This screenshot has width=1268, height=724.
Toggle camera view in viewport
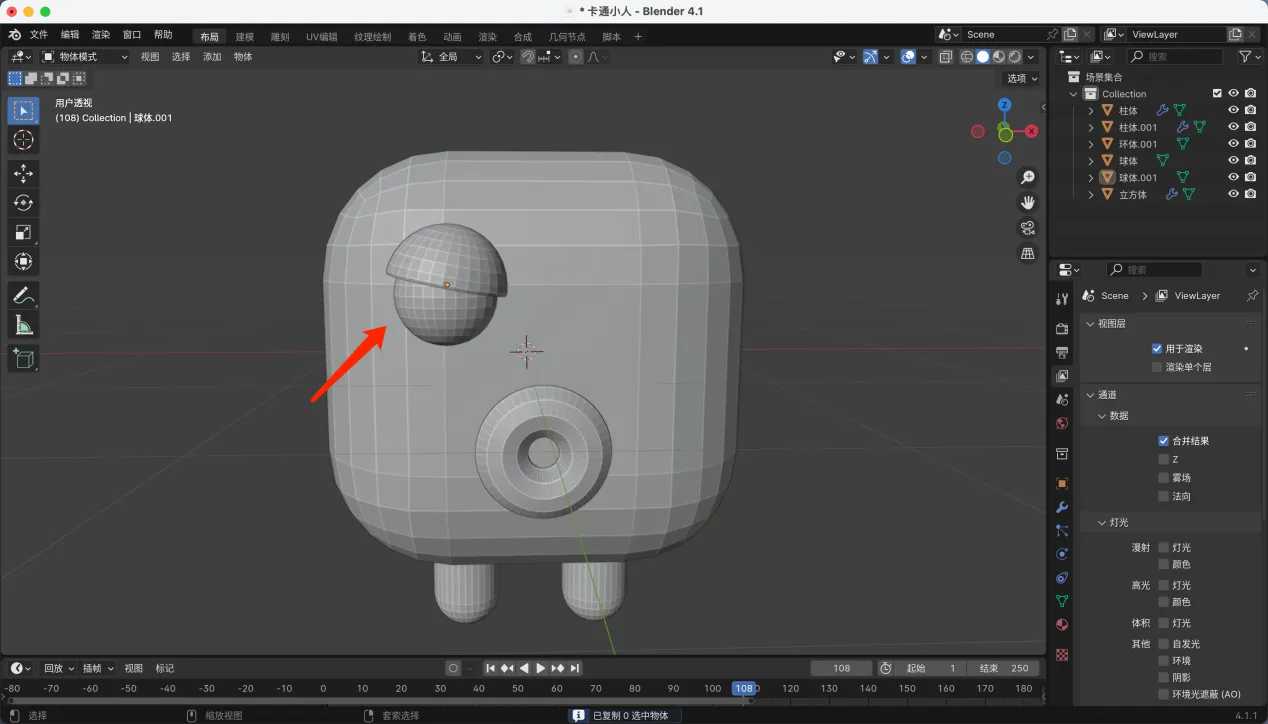(1027, 228)
